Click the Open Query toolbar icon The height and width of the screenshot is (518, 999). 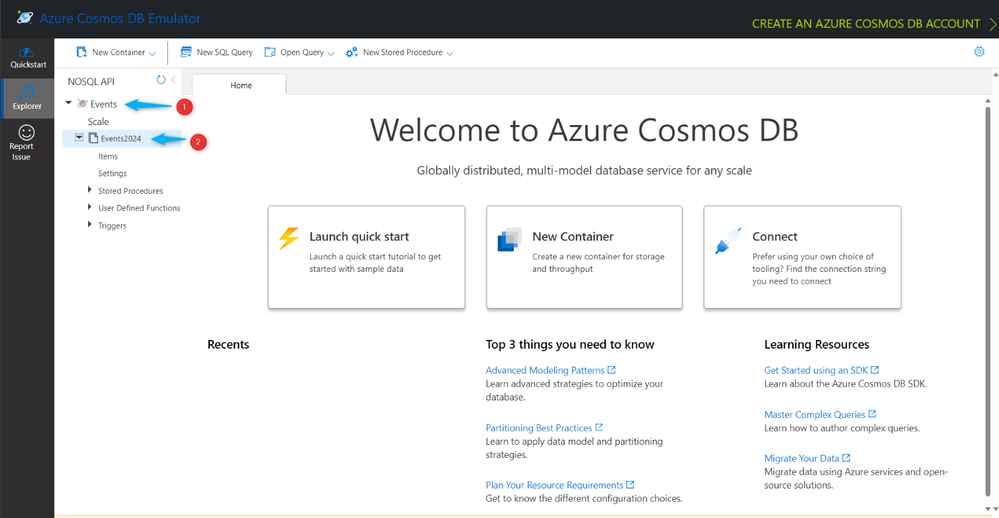coord(270,52)
